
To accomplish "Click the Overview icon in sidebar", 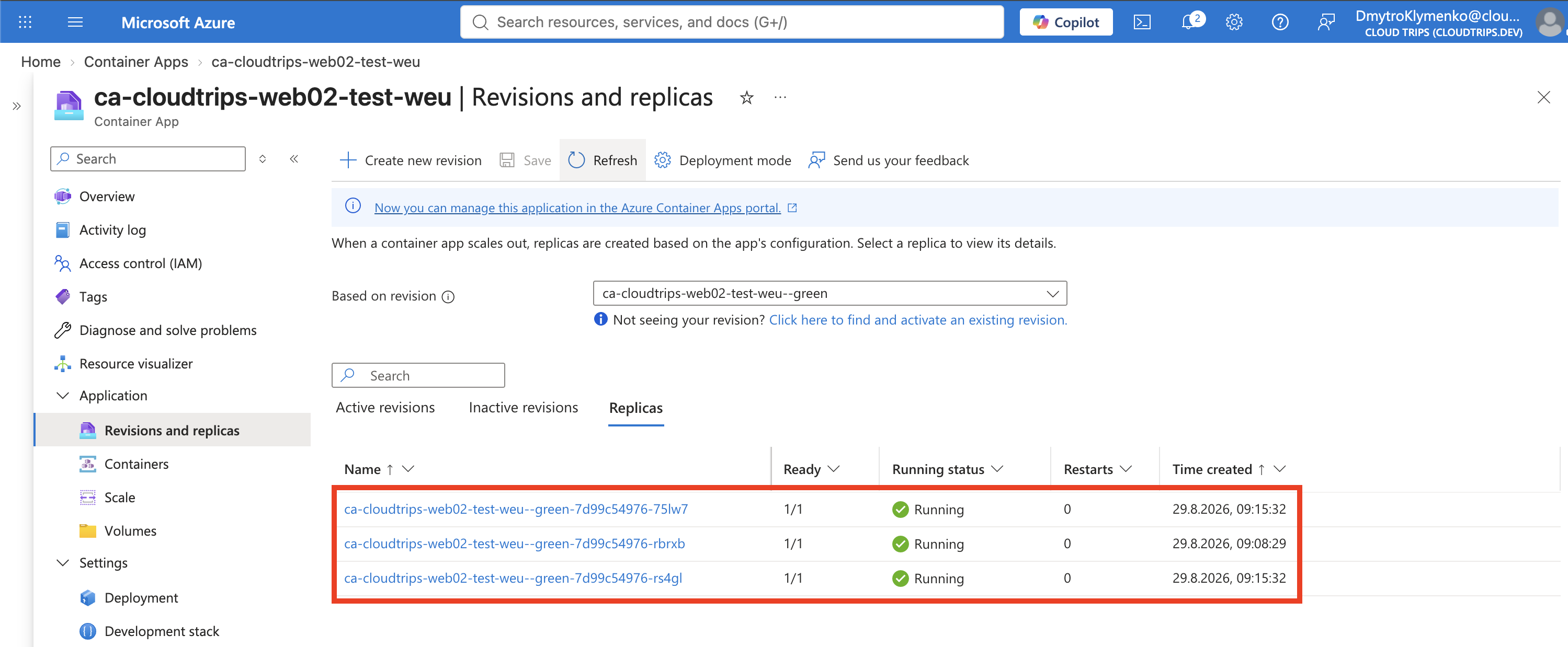I will tap(63, 197).
